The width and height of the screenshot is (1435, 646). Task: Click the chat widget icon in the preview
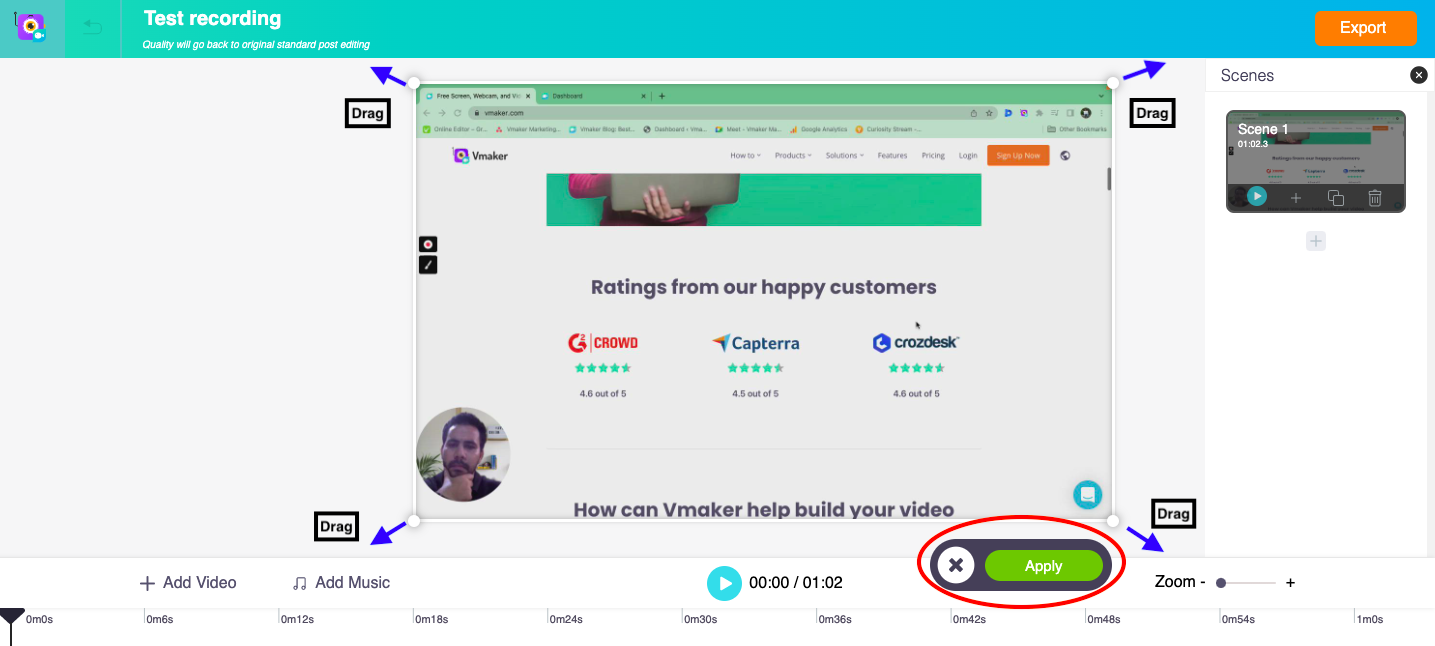(x=1088, y=494)
